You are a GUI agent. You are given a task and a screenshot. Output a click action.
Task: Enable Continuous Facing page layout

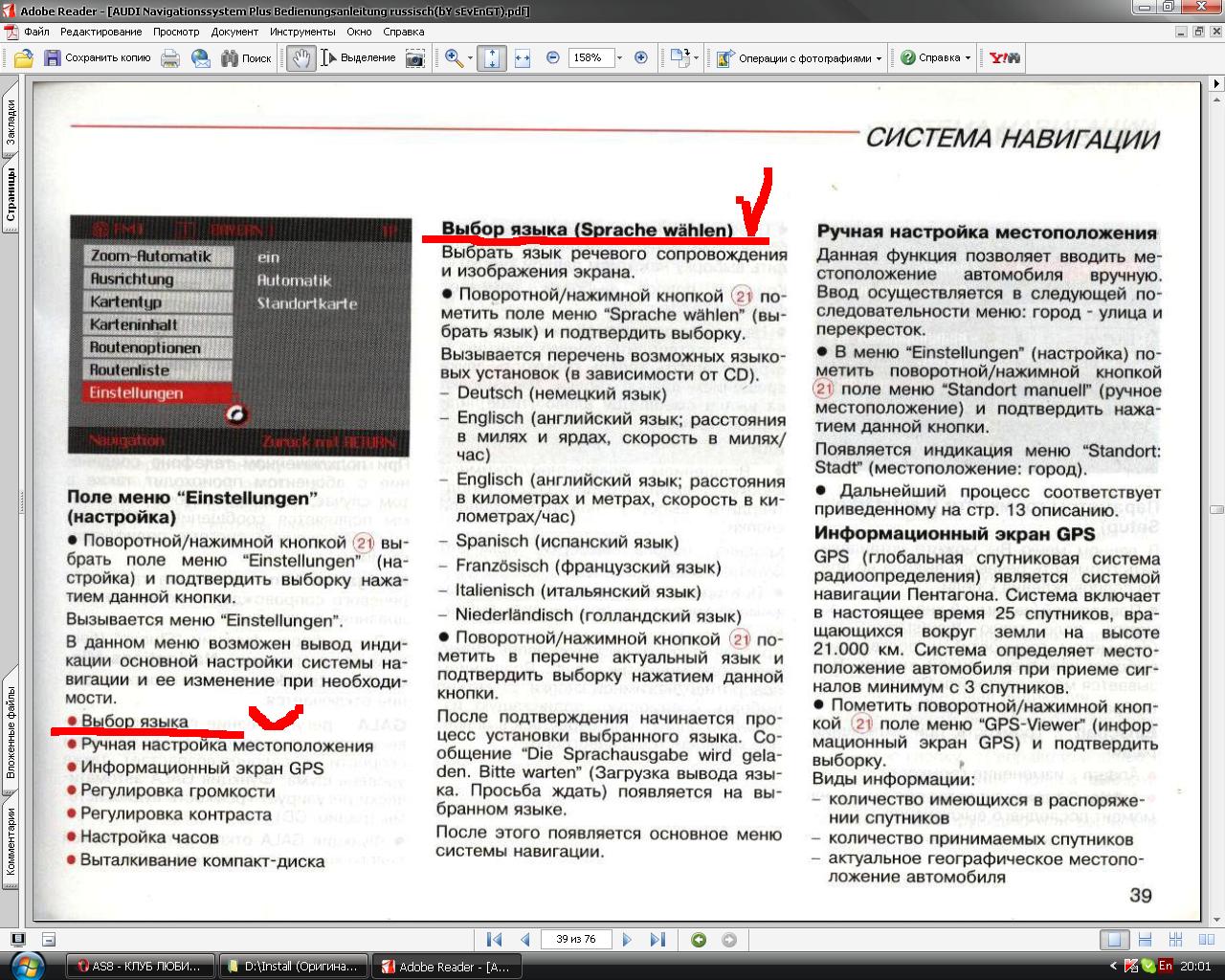coord(1174,940)
